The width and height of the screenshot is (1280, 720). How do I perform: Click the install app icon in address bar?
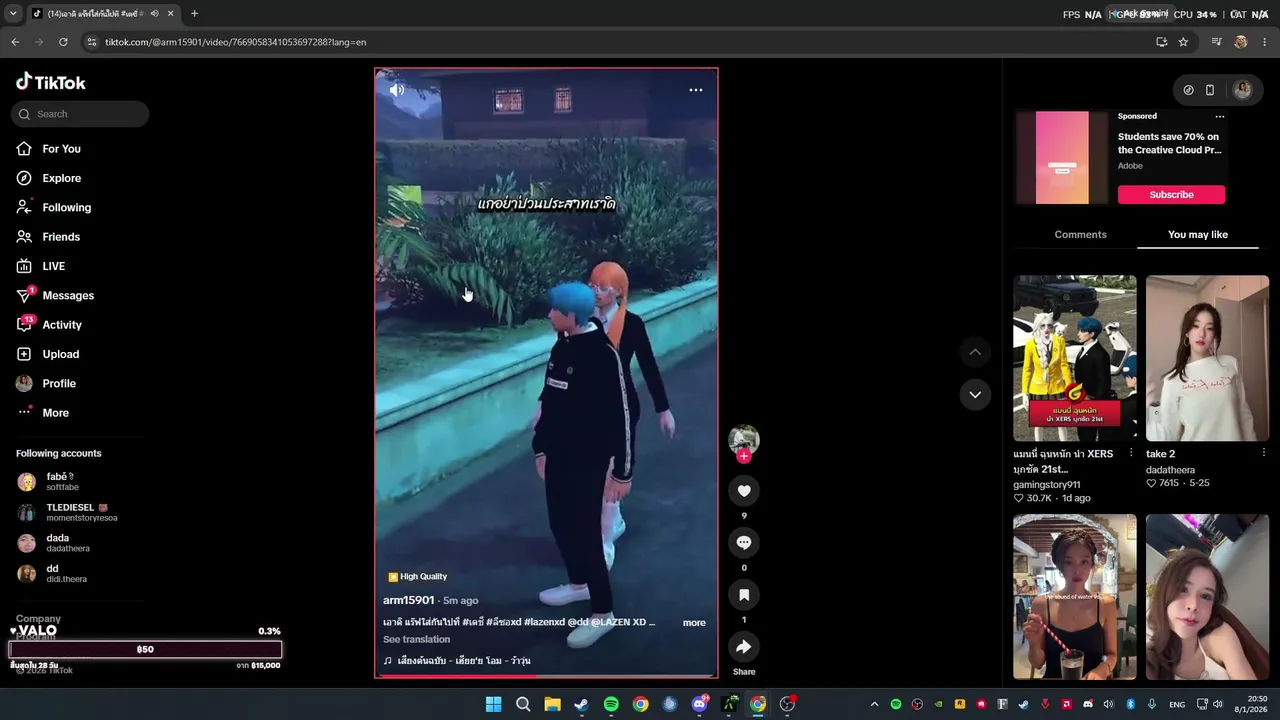(x=1161, y=42)
